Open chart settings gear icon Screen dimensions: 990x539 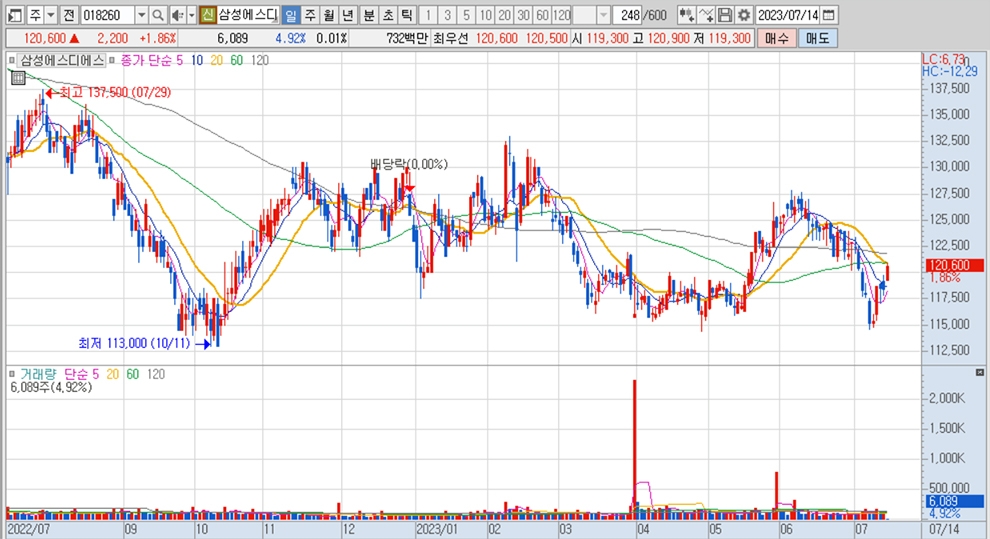coord(744,15)
